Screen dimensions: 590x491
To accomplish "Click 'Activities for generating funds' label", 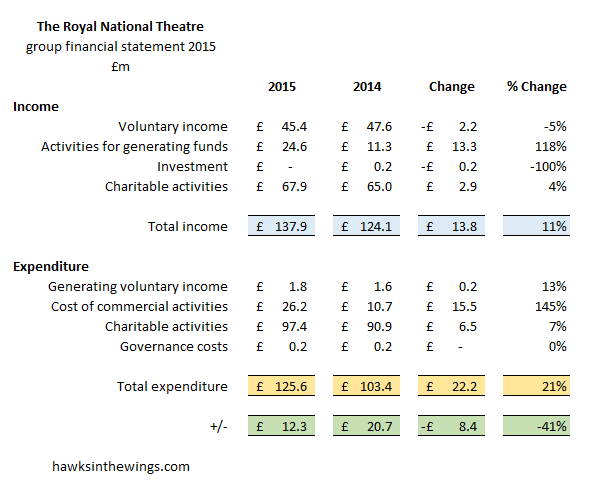I will click(x=134, y=146).
